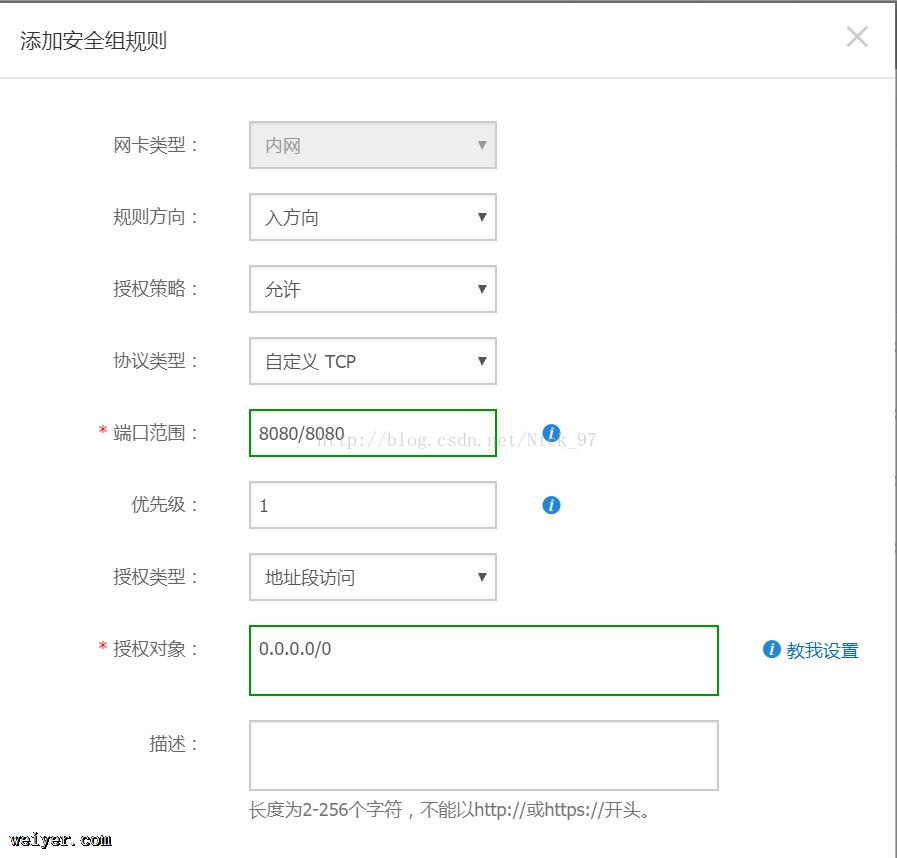Click inside the empty 描述 text area

point(483,755)
